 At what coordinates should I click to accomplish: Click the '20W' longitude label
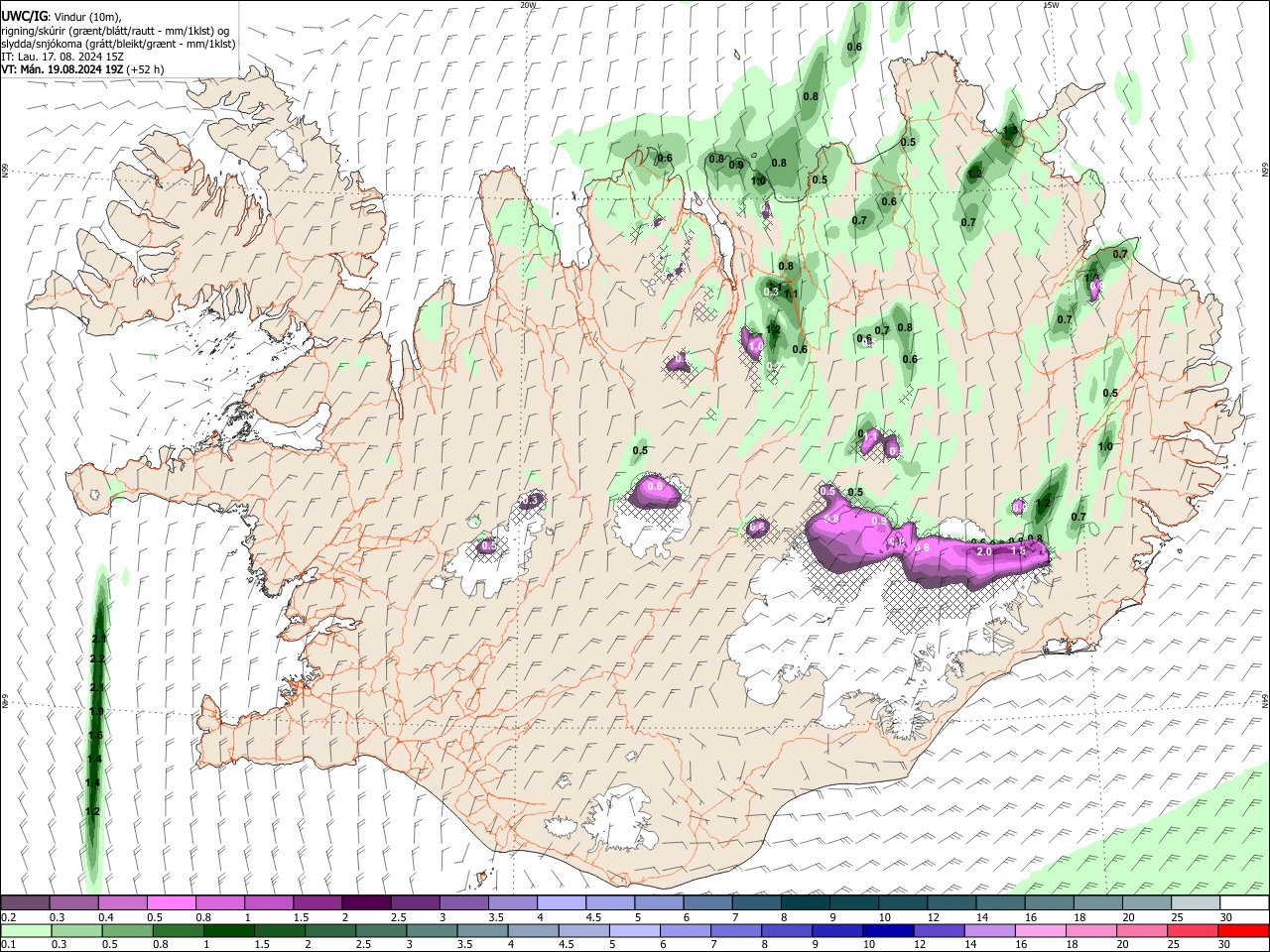point(528,5)
